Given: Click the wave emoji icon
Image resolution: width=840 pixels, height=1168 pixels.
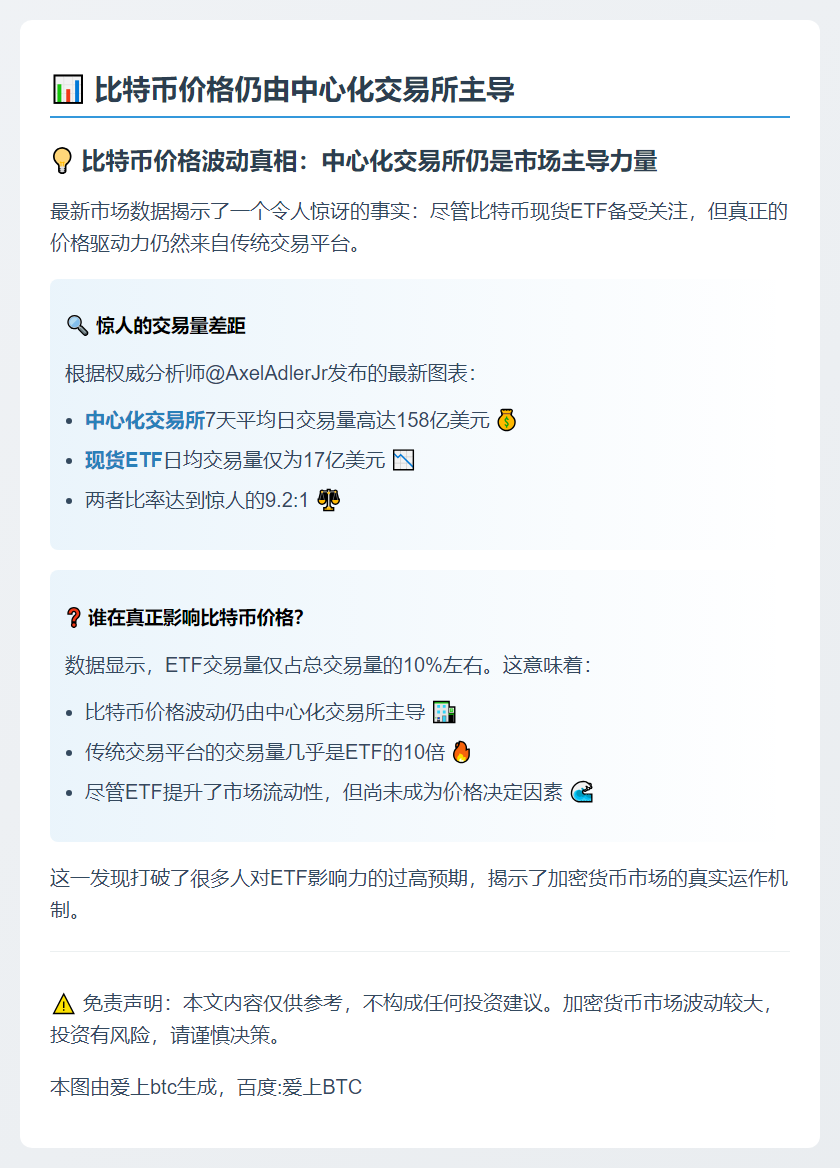Looking at the screenshot, I should click(582, 792).
